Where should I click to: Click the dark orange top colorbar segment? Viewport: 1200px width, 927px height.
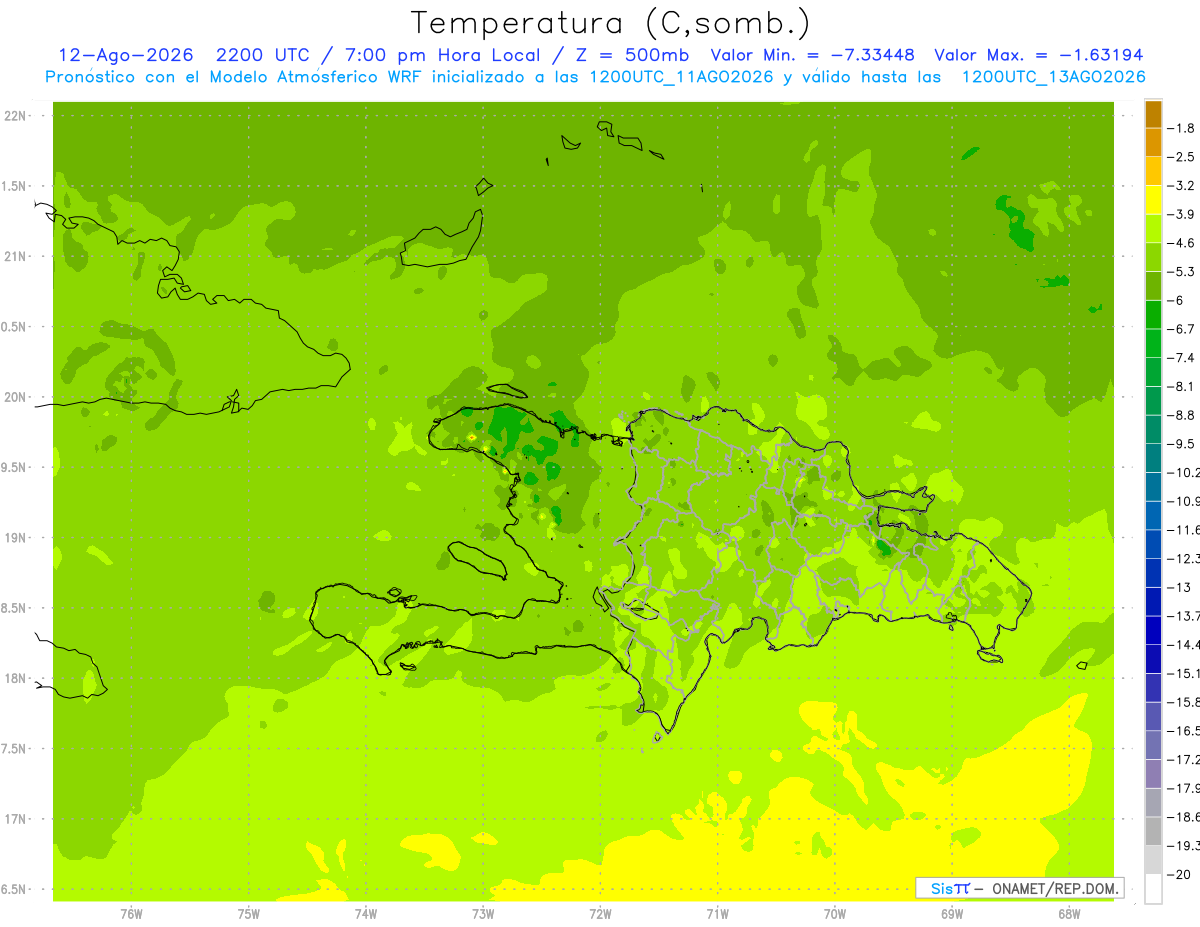coord(1154,114)
